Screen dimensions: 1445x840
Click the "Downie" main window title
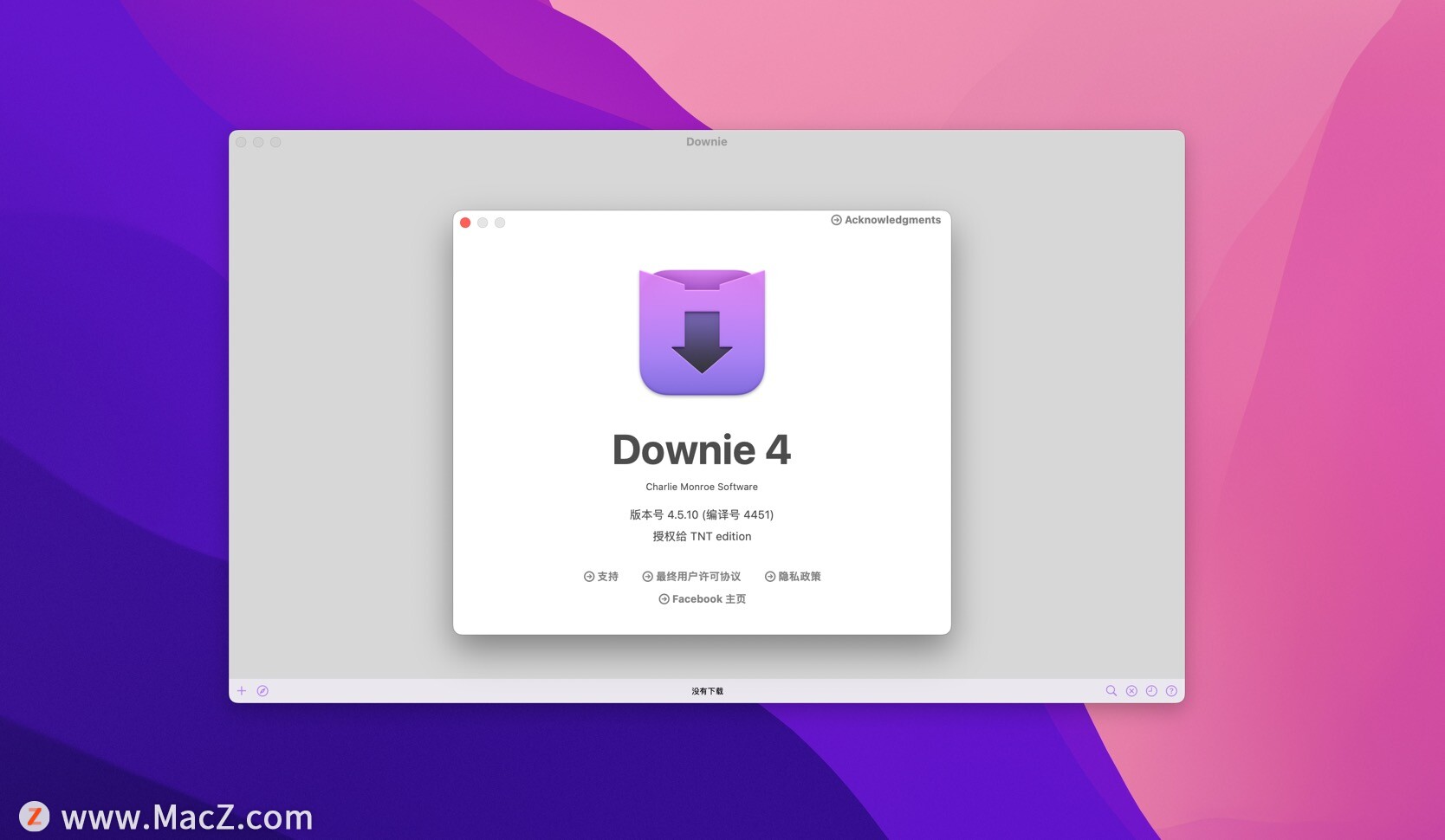[707, 142]
